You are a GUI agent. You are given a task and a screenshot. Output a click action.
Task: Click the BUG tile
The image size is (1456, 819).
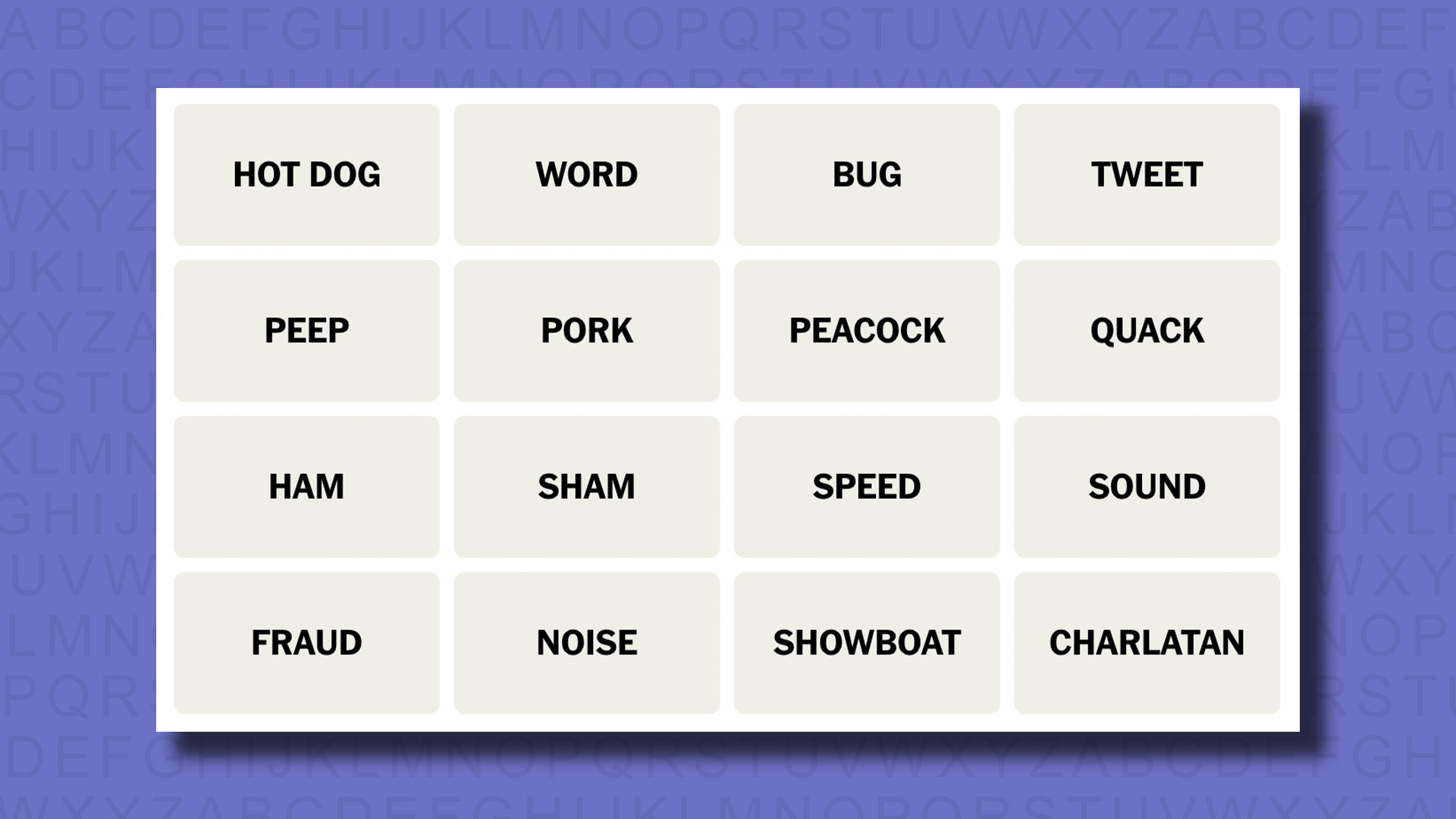866,174
